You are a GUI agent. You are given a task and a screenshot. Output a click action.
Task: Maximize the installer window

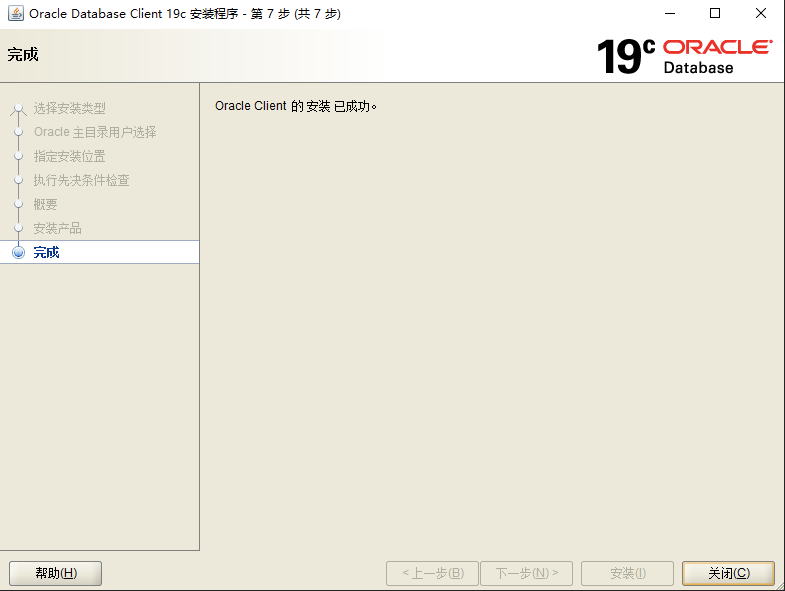pos(715,14)
